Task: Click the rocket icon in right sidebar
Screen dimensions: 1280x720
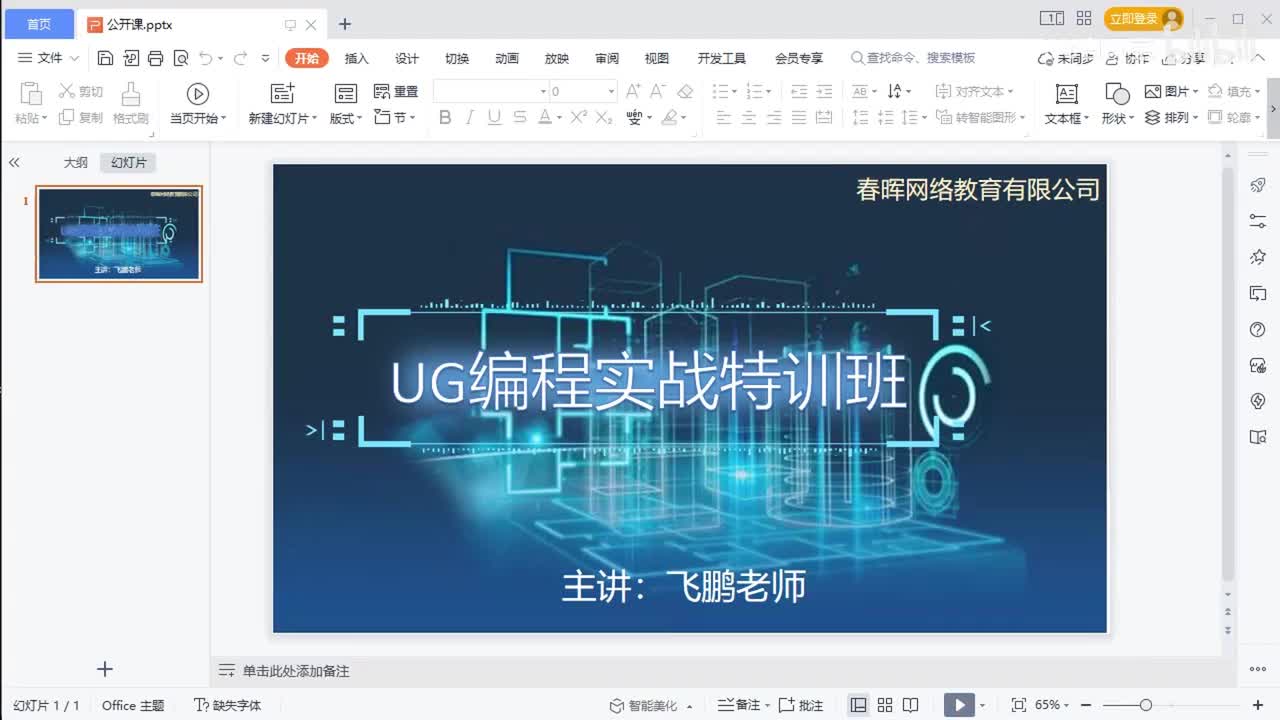Action: coord(1258,185)
